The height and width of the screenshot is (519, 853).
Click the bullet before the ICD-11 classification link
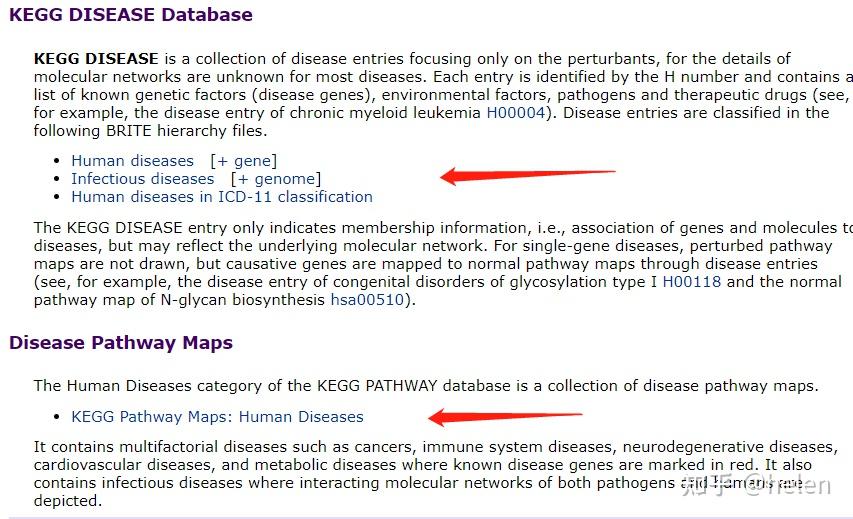(x=57, y=198)
